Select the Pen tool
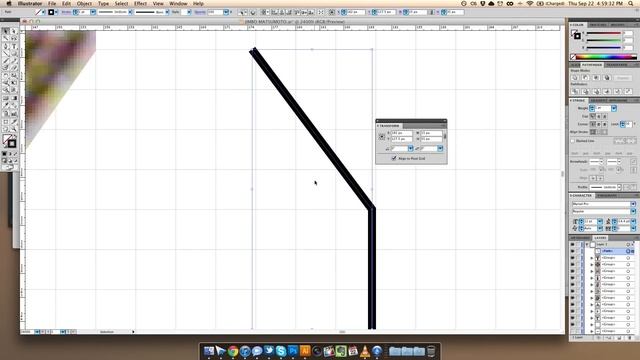 tap(6, 46)
